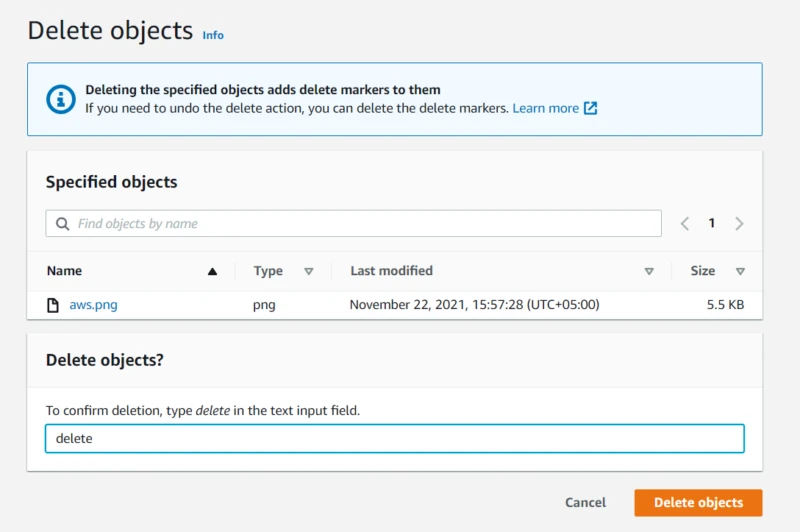Viewport: 800px width, 532px height.
Task: Open the aws.png object link
Action: (x=93, y=305)
